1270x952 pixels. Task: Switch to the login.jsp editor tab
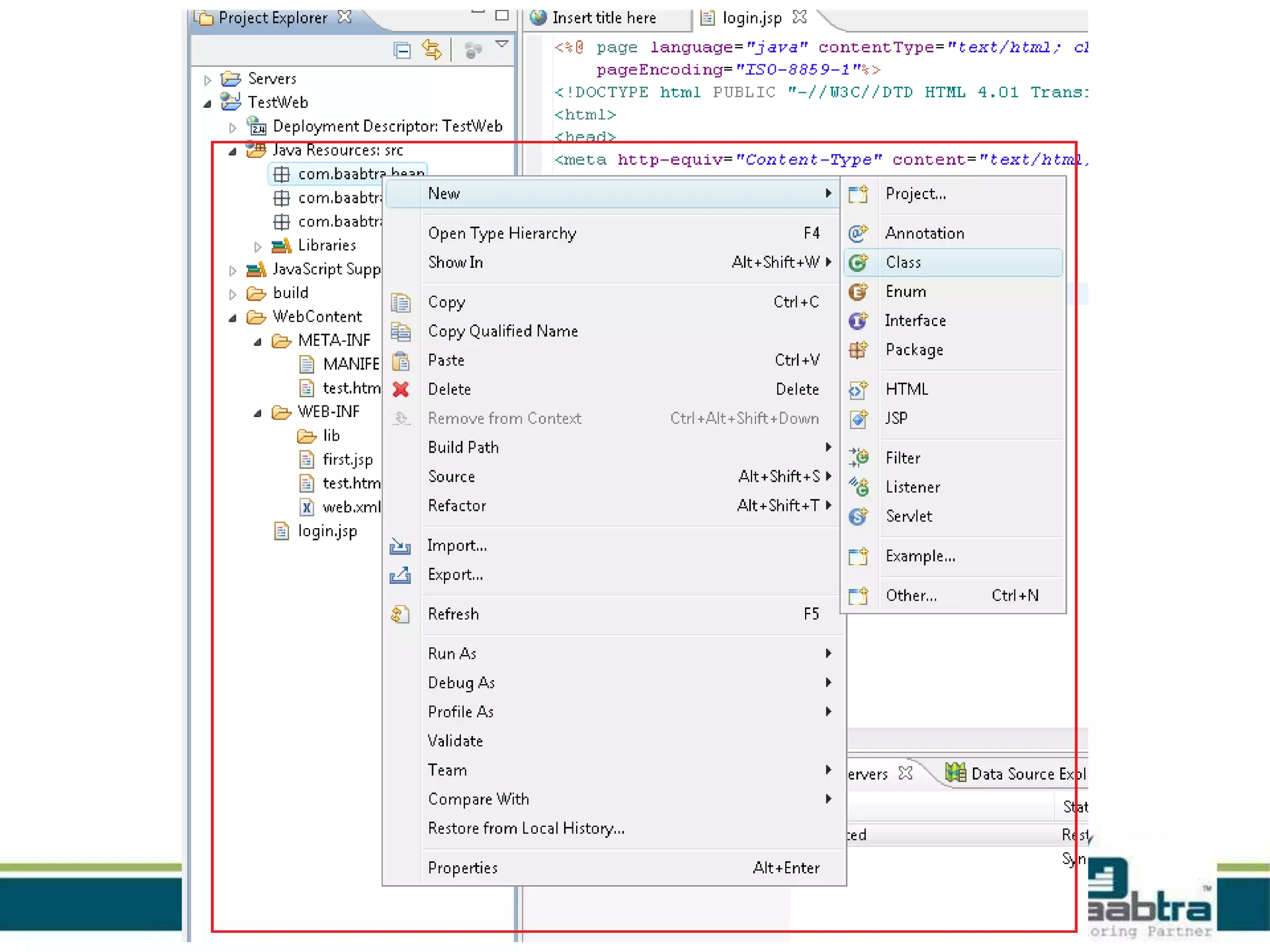point(752,18)
